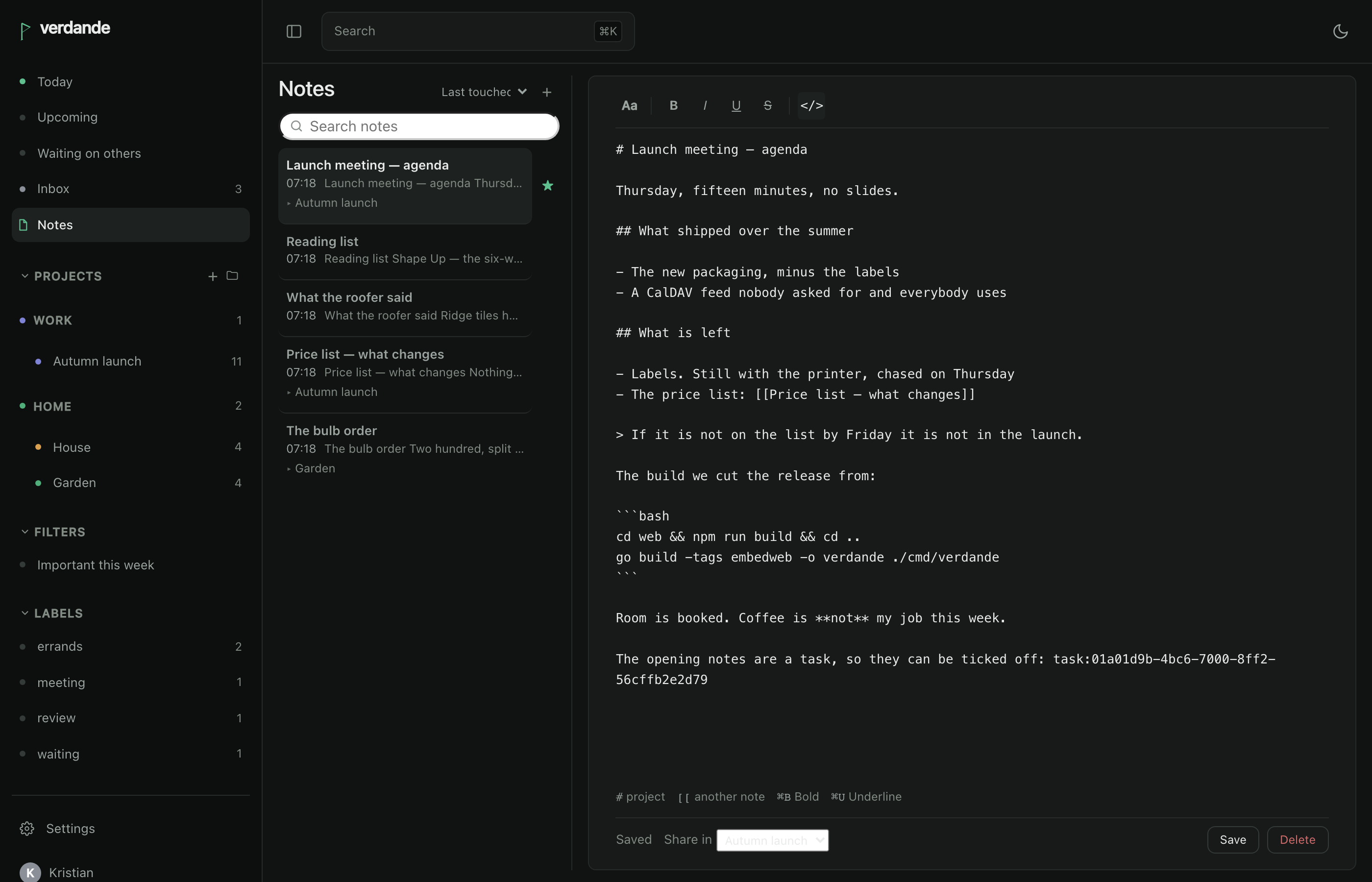Click the Notes page icon in sidebar

click(x=24, y=224)
